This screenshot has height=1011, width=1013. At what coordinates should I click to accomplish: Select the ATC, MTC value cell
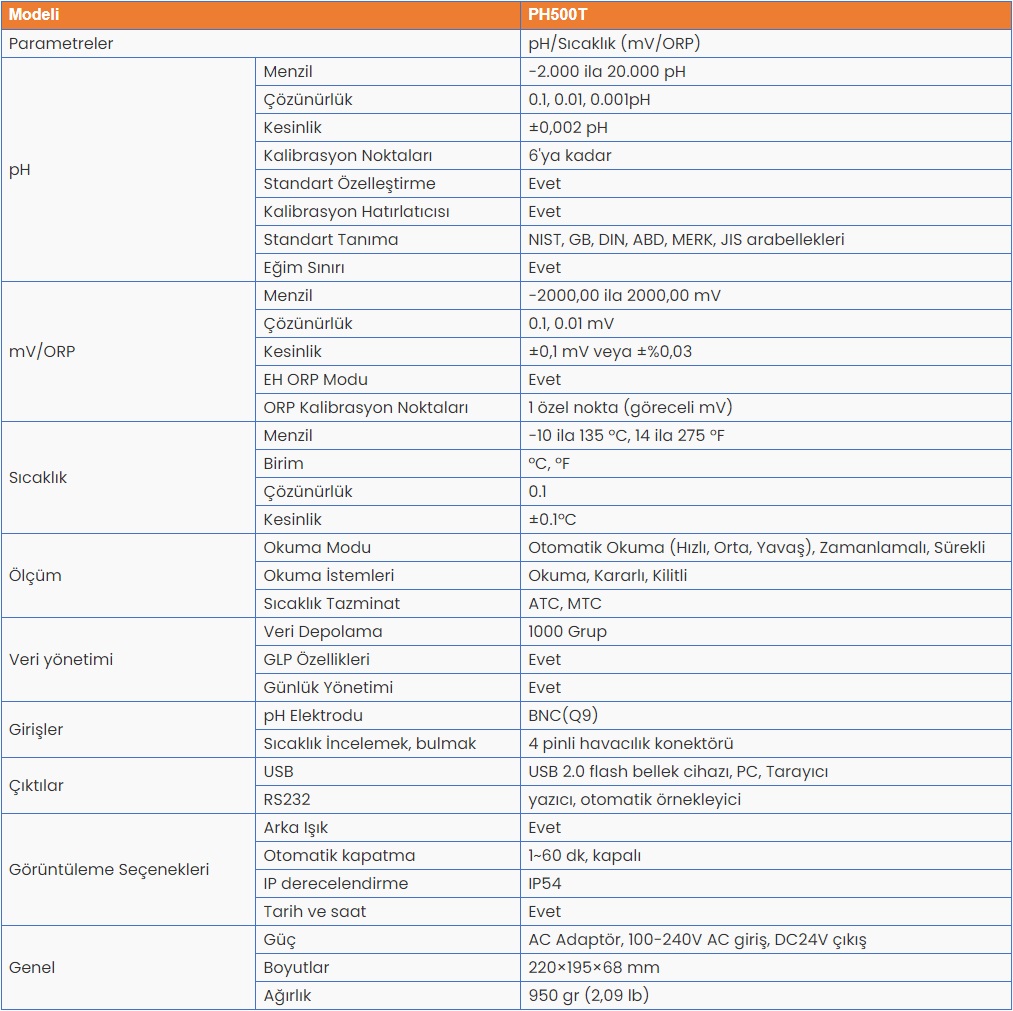point(766,603)
